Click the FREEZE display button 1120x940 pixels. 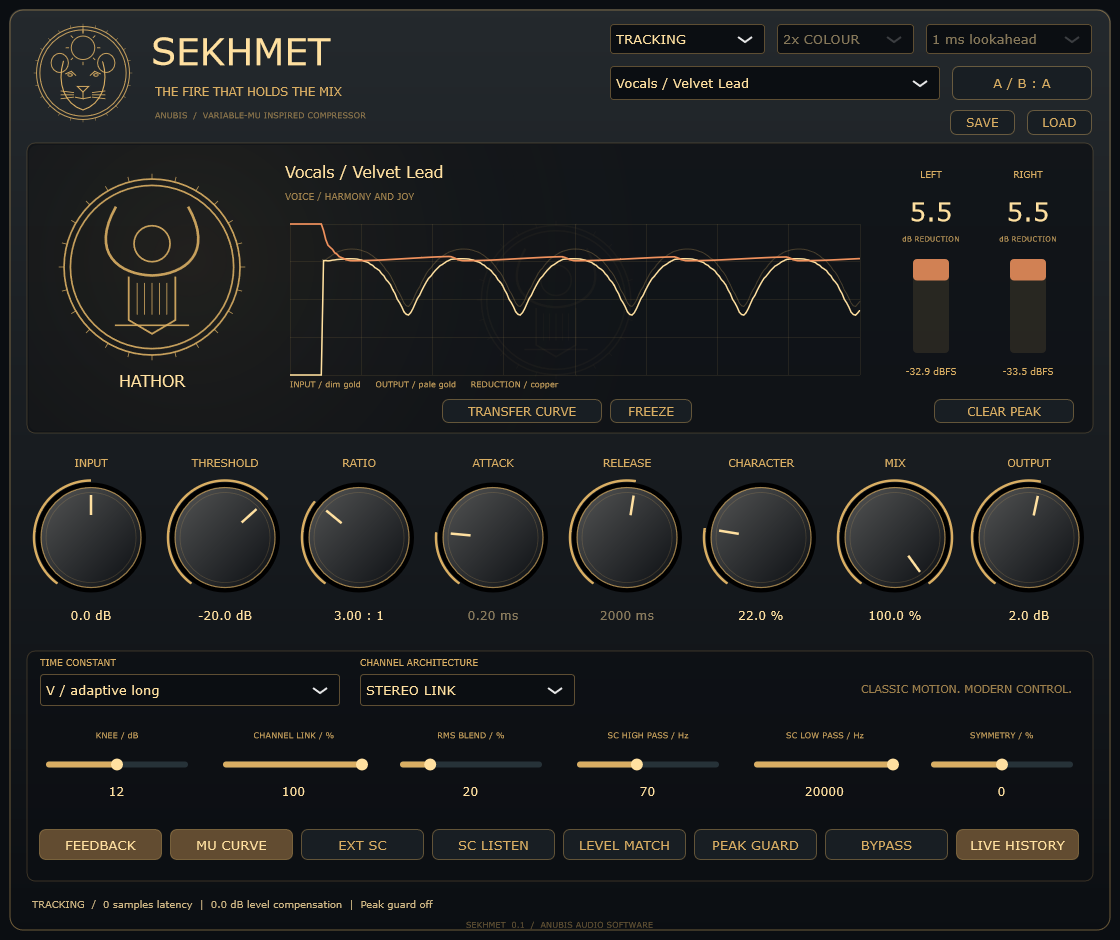[651, 411]
